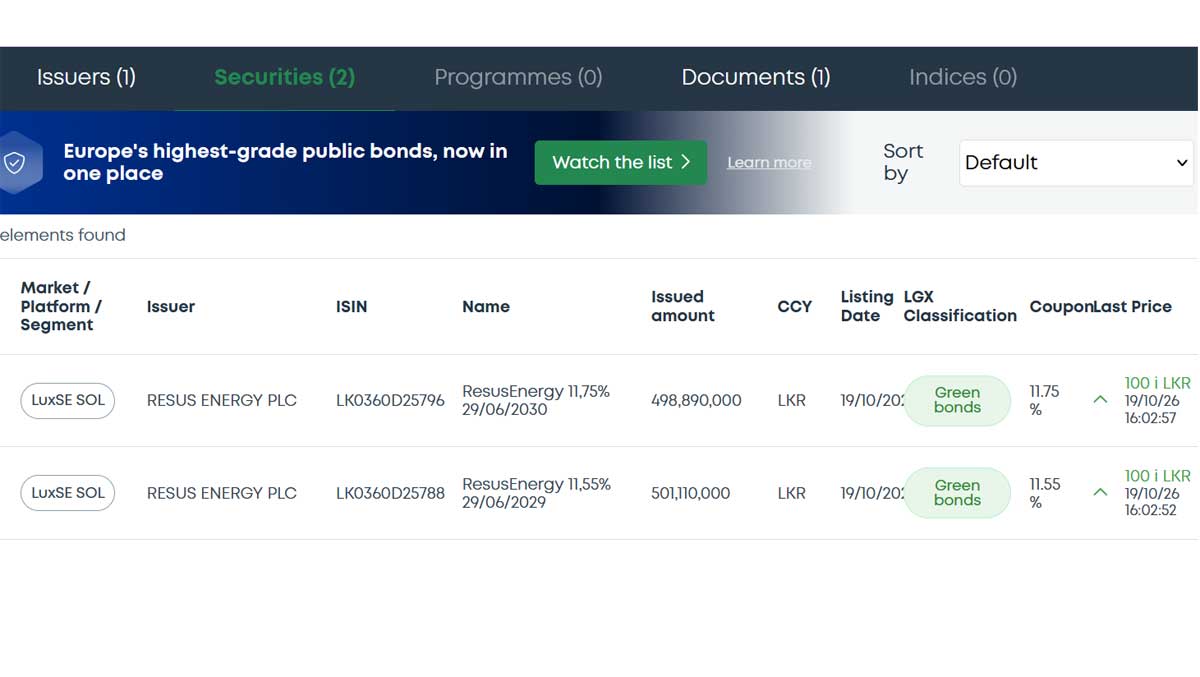Click issued amount 498,890,000

pyautogui.click(x=696, y=400)
